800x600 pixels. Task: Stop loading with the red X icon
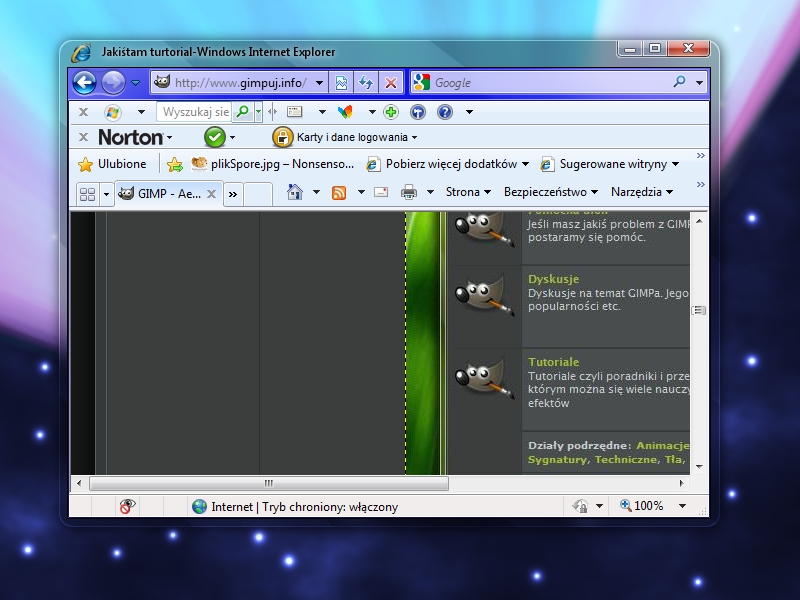[x=391, y=83]
